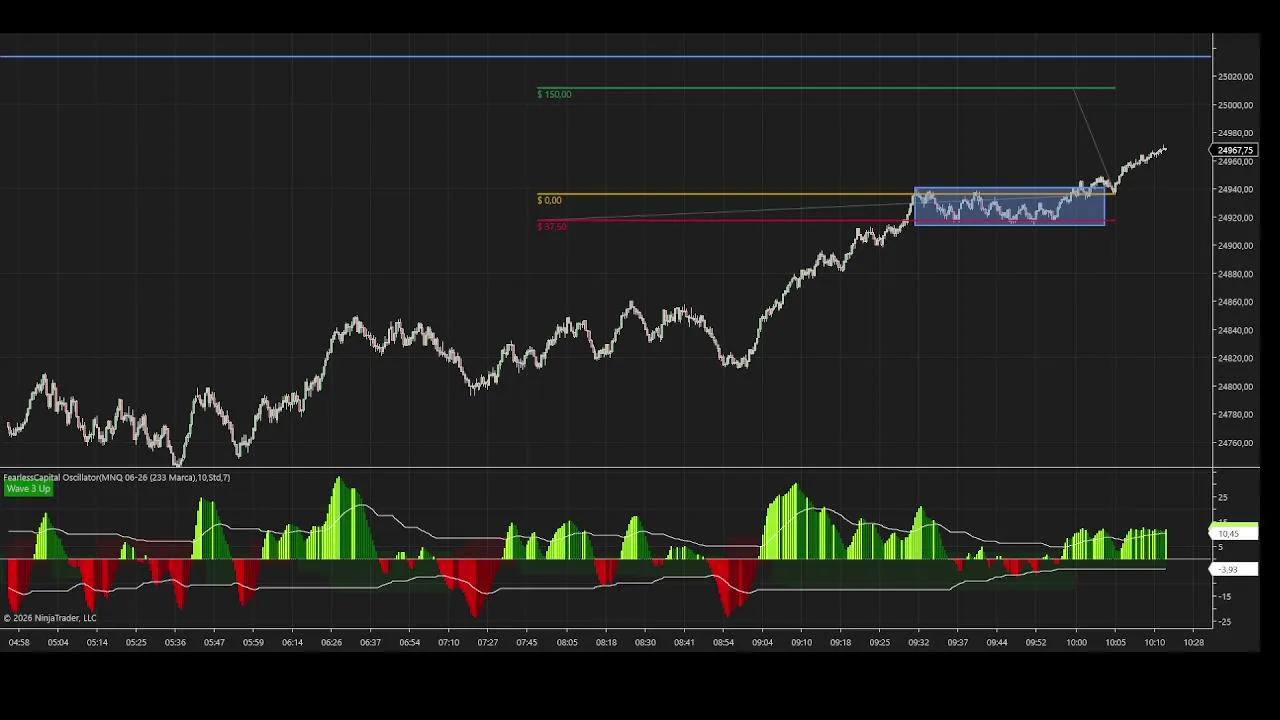Click the 24760,00 price axis label

tap(1235, 443)
